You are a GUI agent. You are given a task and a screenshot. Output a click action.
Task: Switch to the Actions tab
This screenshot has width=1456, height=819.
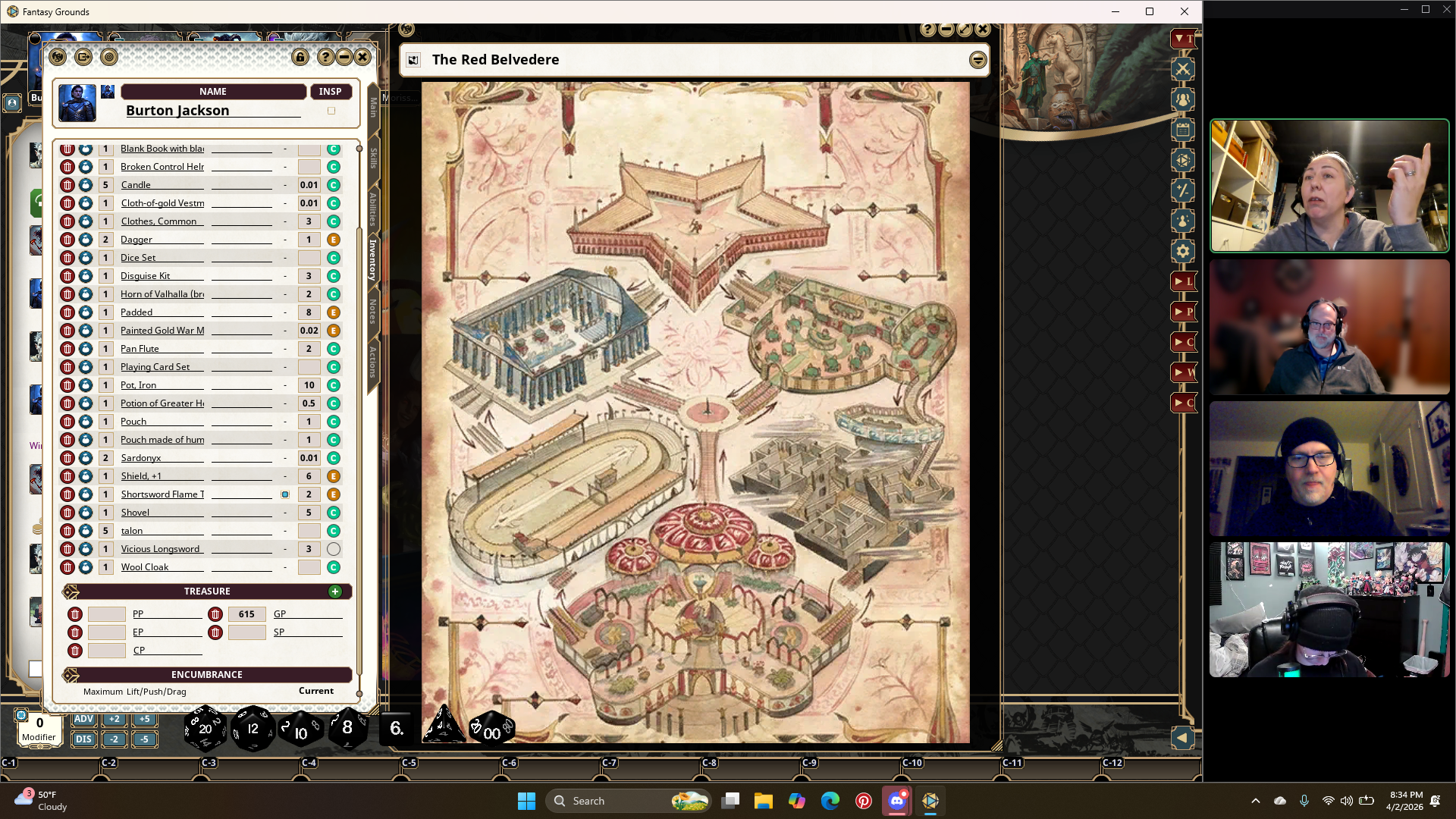[373, 361]
